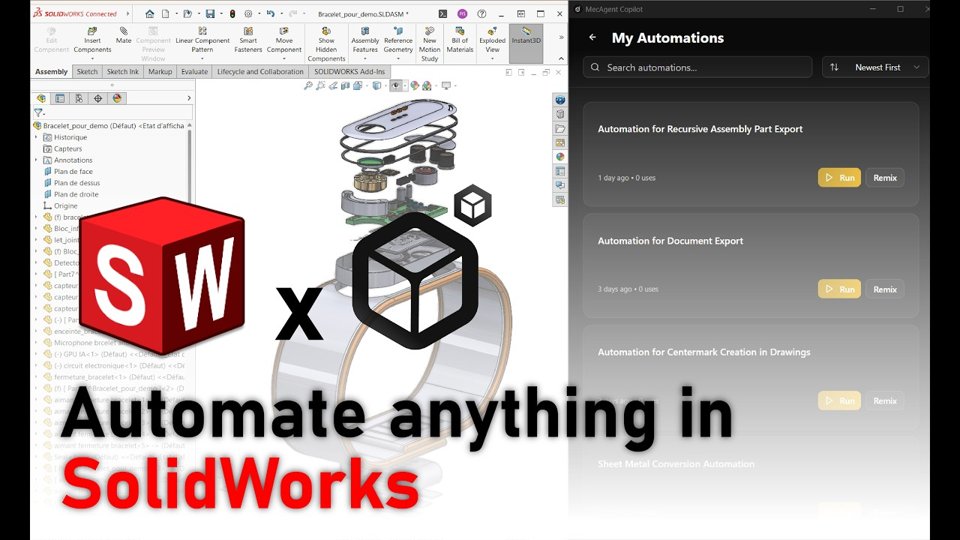This screenshot has height=540, width=960.
Task: Open the Bill of Materials tool
Action: [460, 40]
